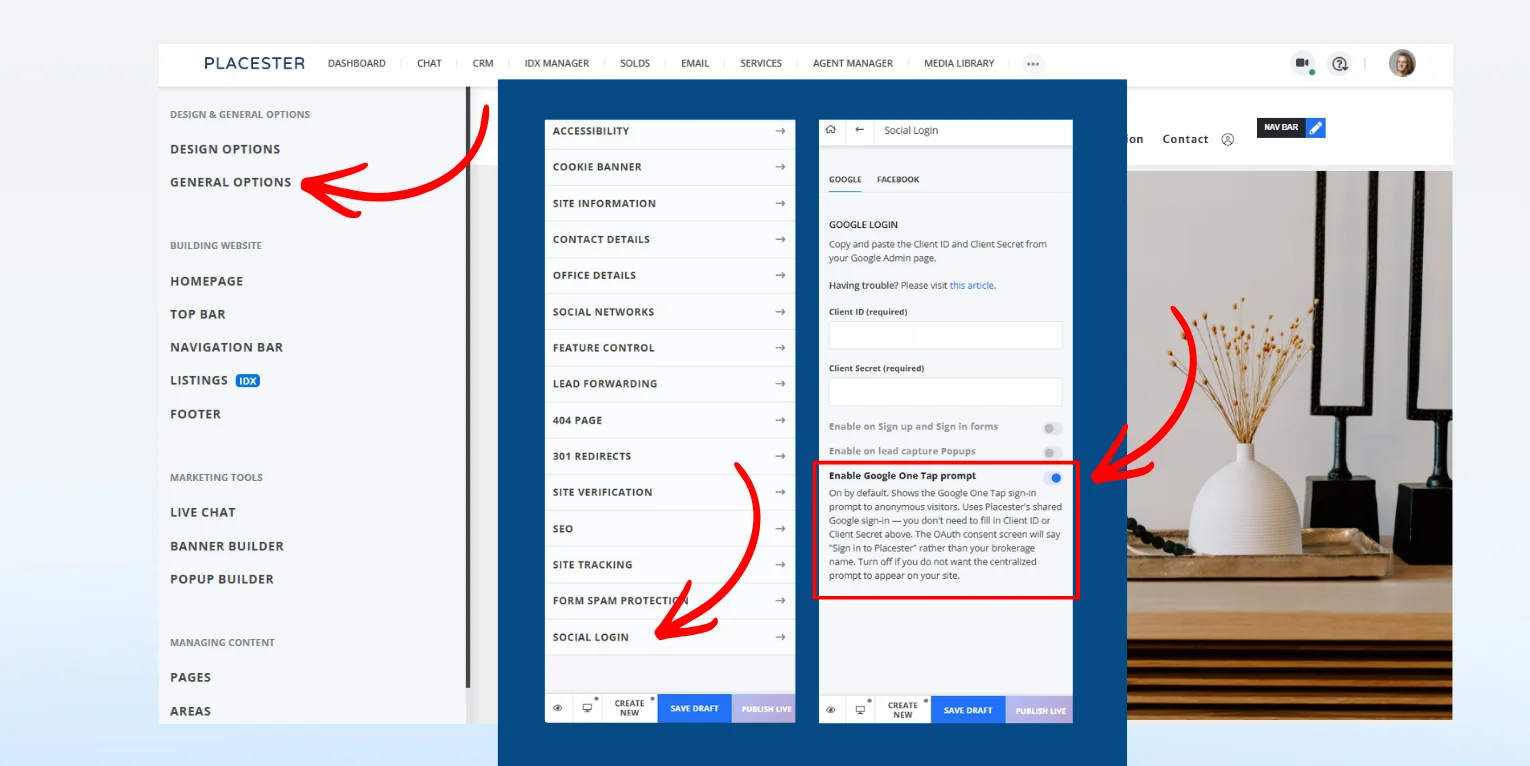Expand the Accessibility settings row
Screen dimensions: 1530x766
(x=670, y=131)
